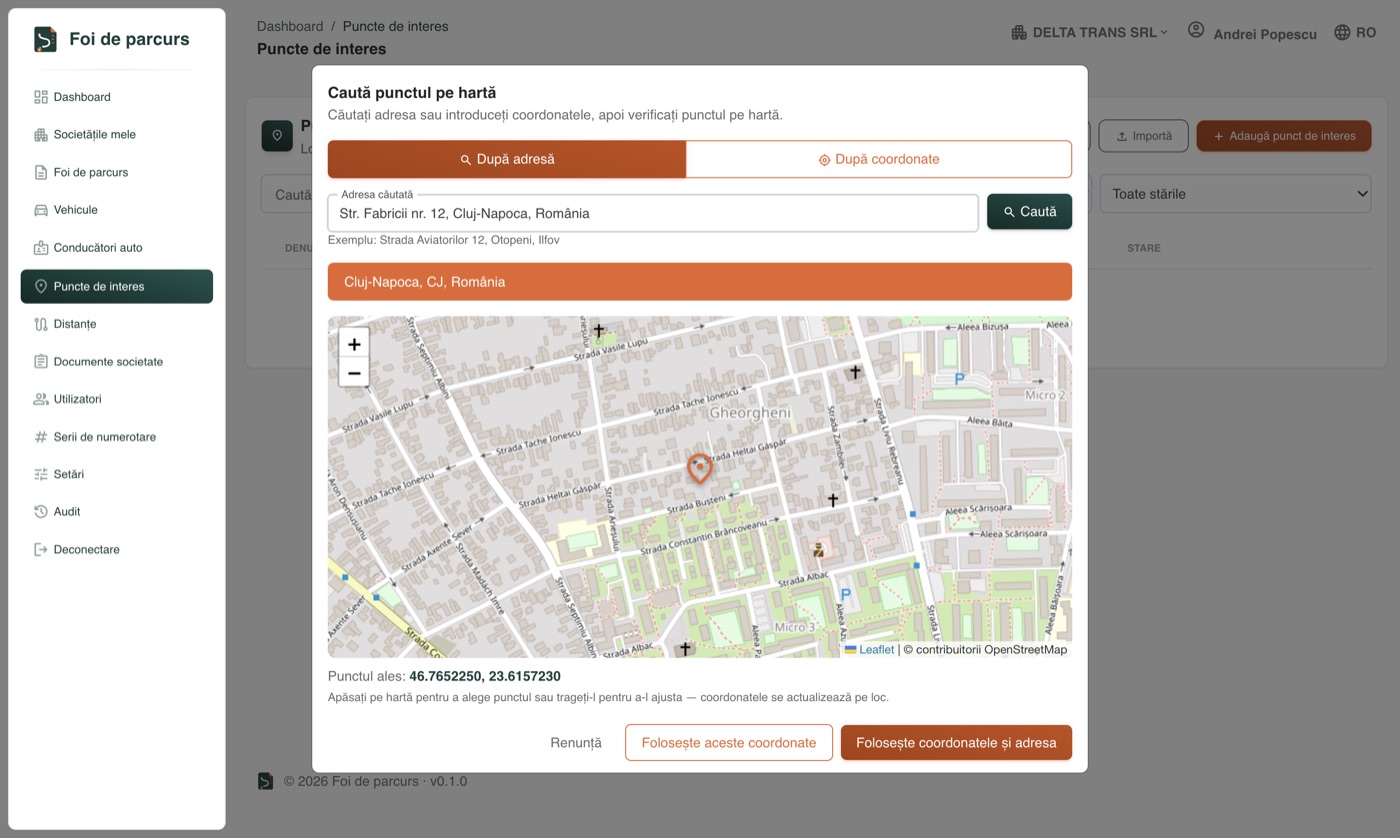The width and height of the screenshot is (1400, 838).
Task: Click the Utilizatori people icon
Action: coord(41,399)
